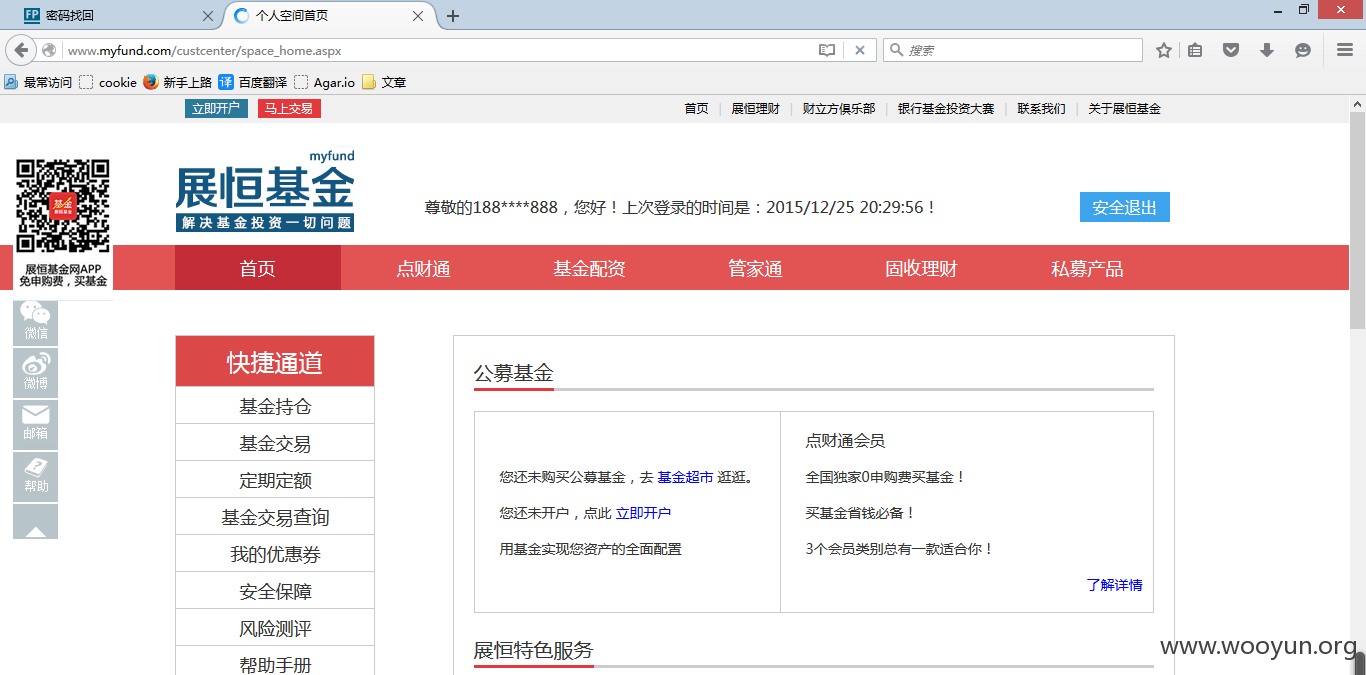The image size is (1366, 675).
Task: Click the 搜索 search box
Action: point(1012,50)
